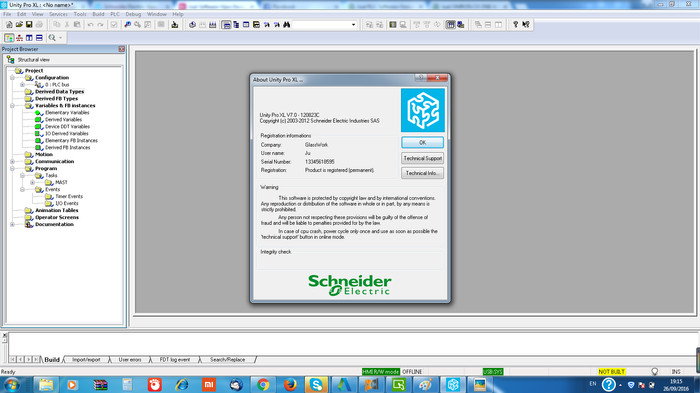Click the Redo arrow icon
The image size is (700, 393).
100,25
